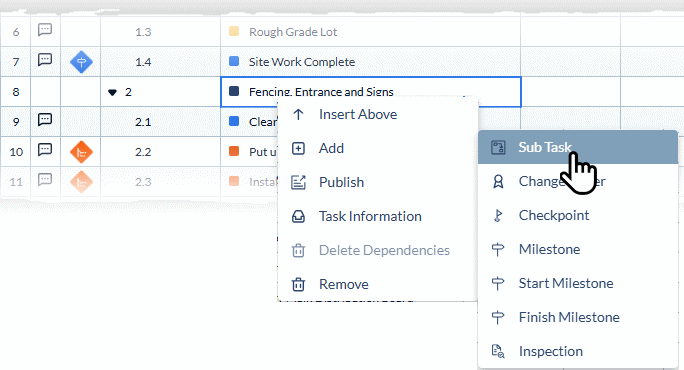Image resolution: width=684 pixels, height=370 pixels.
Task: Click the Insert Above arrow icon
Action: tap(298, 114)
